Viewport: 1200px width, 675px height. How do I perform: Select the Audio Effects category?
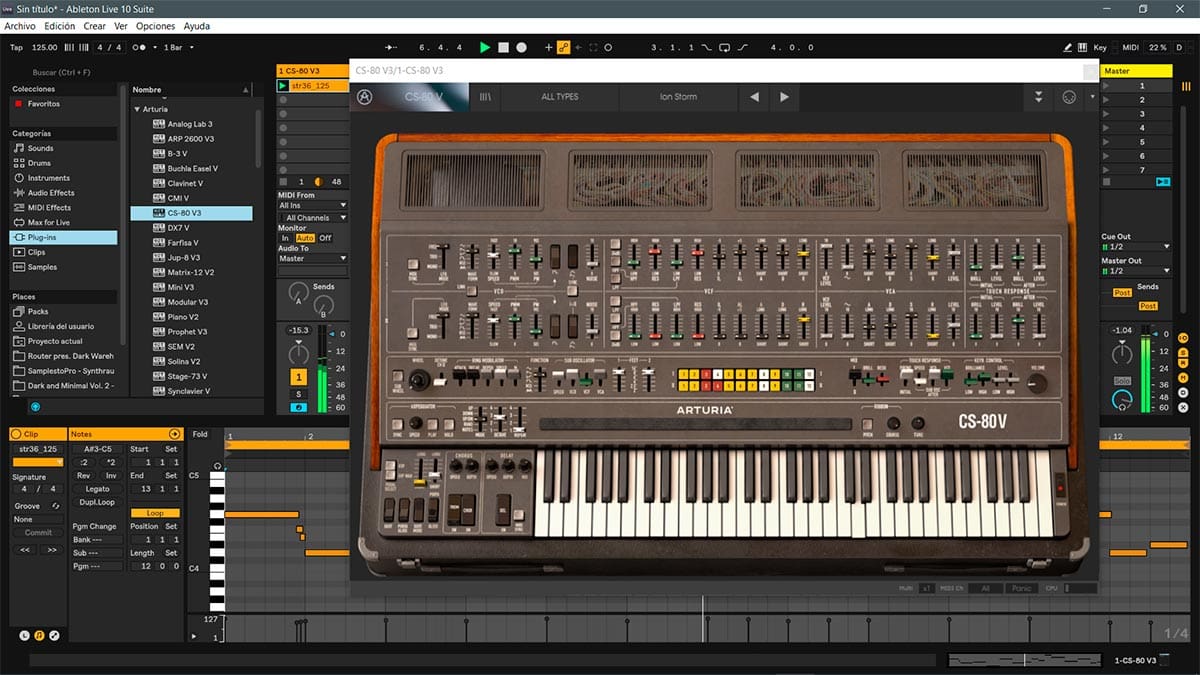[x=51, y=193]
